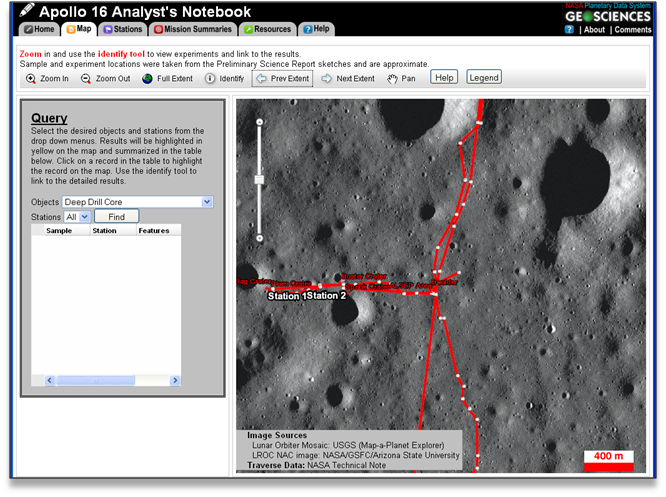This screenshot has height=497, width=666.
Task: Activate the Identify tool
Action: click(x=224, y=78)
